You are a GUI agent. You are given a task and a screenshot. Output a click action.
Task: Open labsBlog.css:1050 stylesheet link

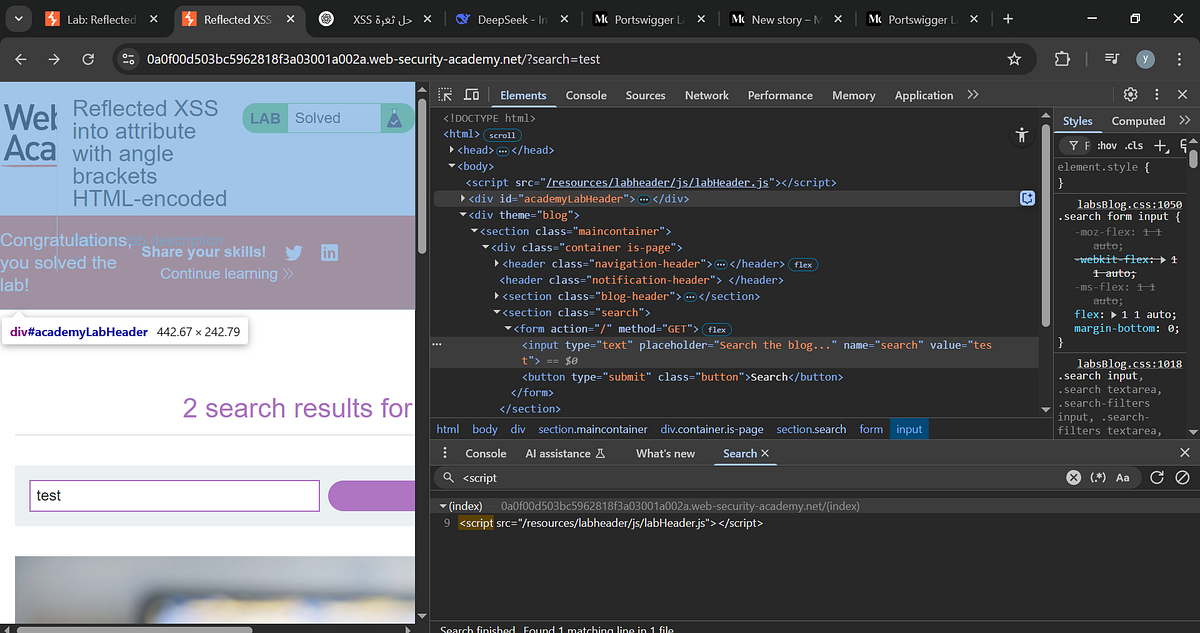tap(1129, 204)
